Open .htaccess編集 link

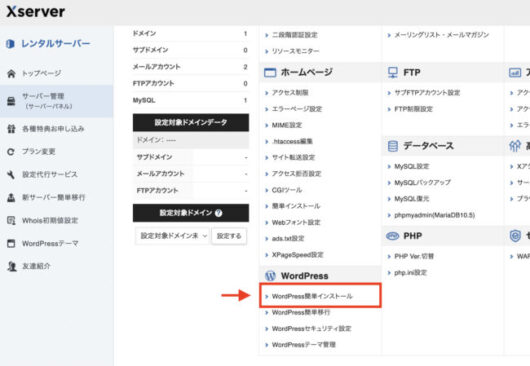(x=292, y=141)
